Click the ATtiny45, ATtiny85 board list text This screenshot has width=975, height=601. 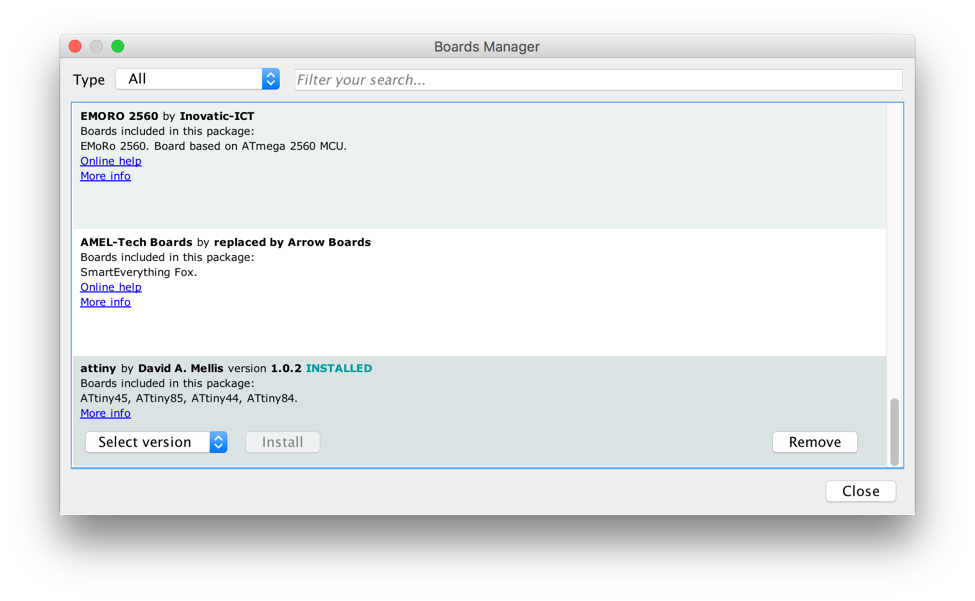click(x=189, y=398)
